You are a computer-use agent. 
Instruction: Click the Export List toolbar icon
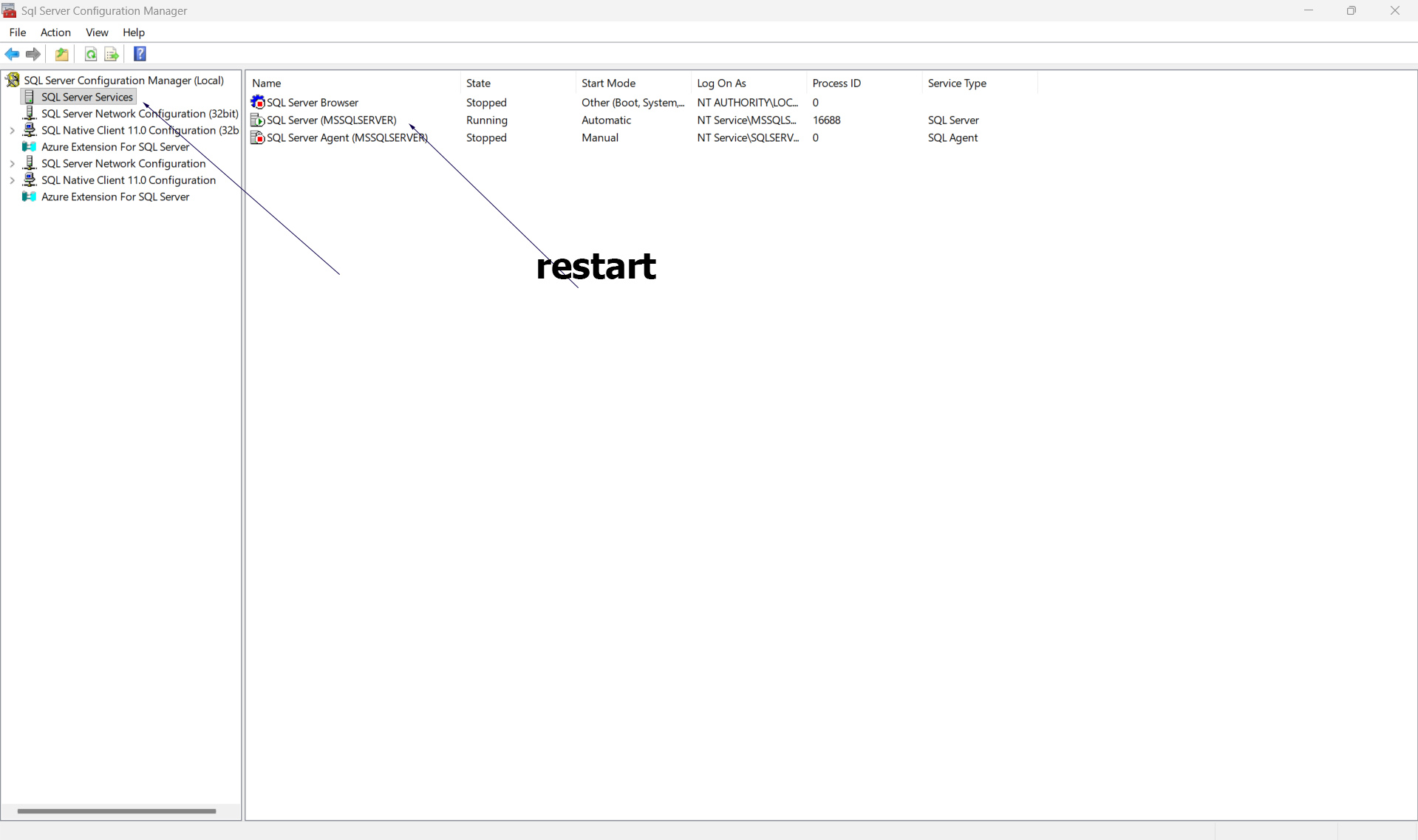tap(112, 54)
